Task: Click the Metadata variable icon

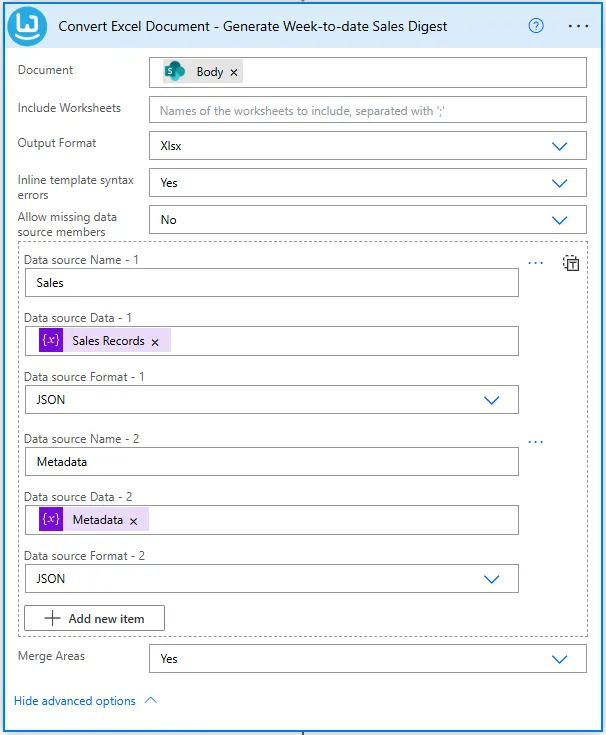Action: coord(51,519)
